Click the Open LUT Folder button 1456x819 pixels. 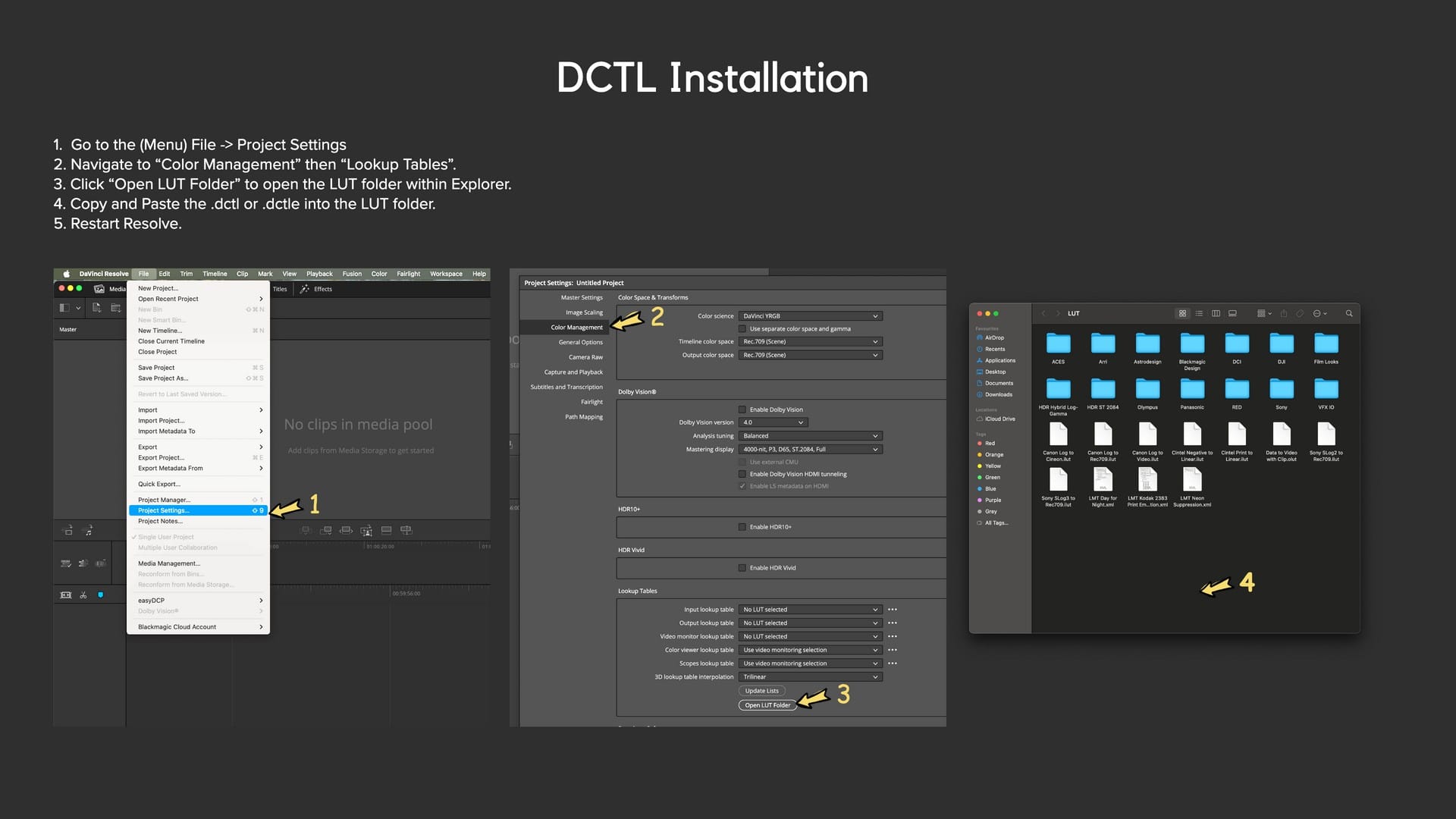point(767,705)
